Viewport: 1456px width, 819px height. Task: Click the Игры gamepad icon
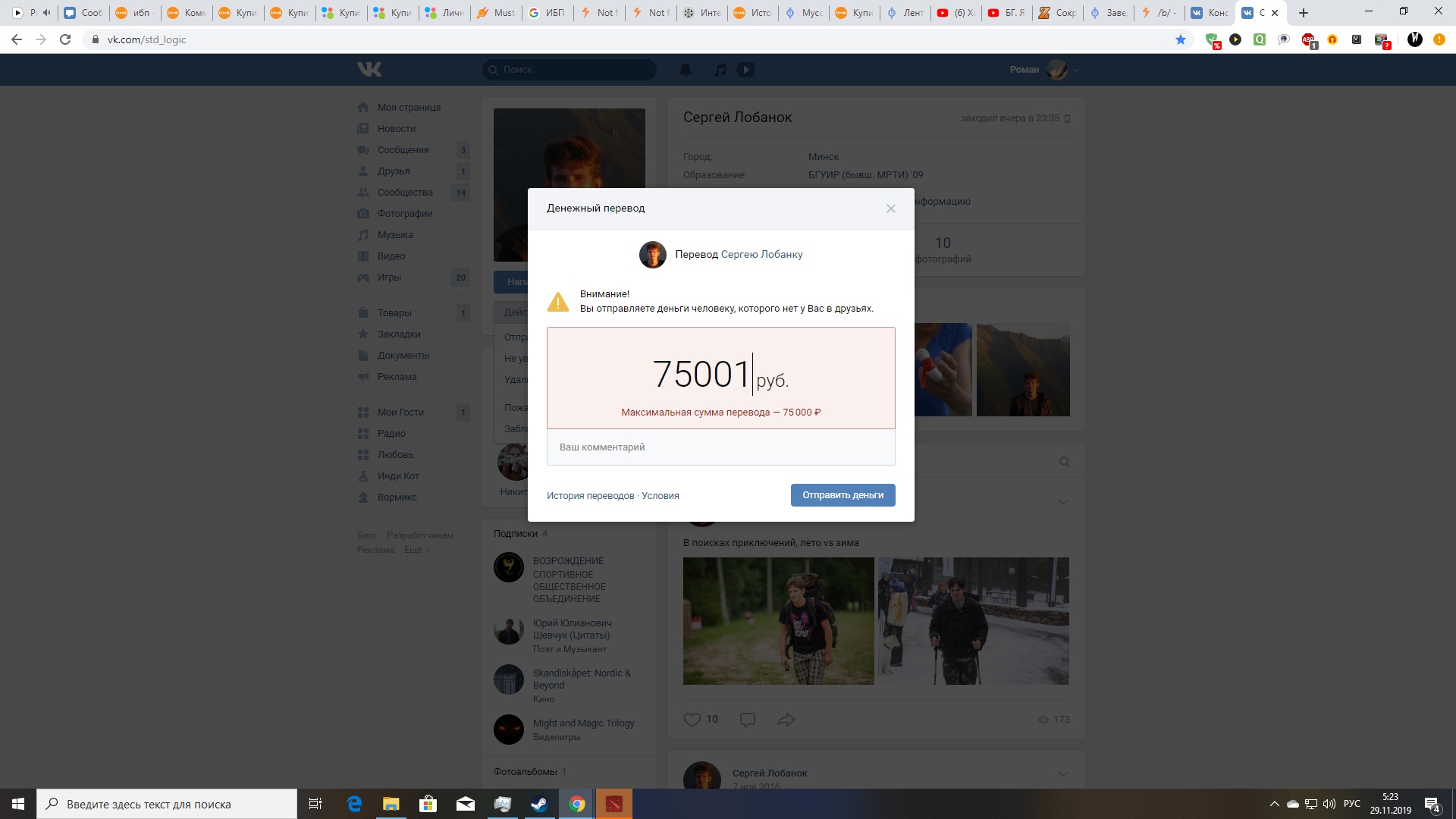tap(363, 278)
